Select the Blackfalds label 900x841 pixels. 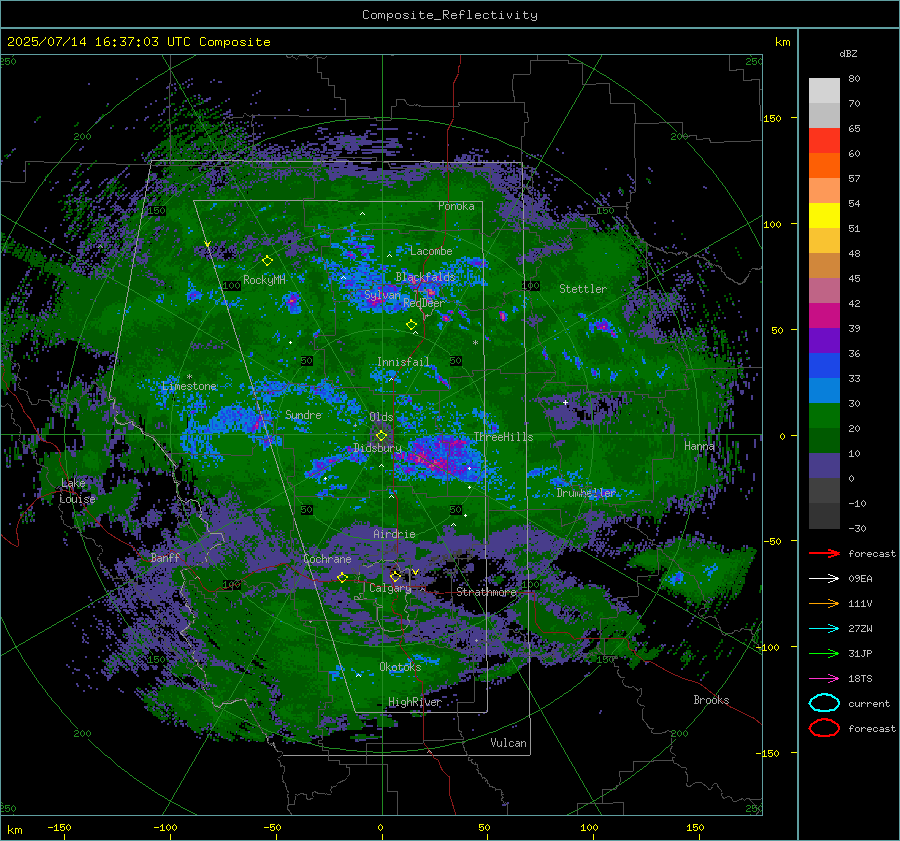click(425, 277)
